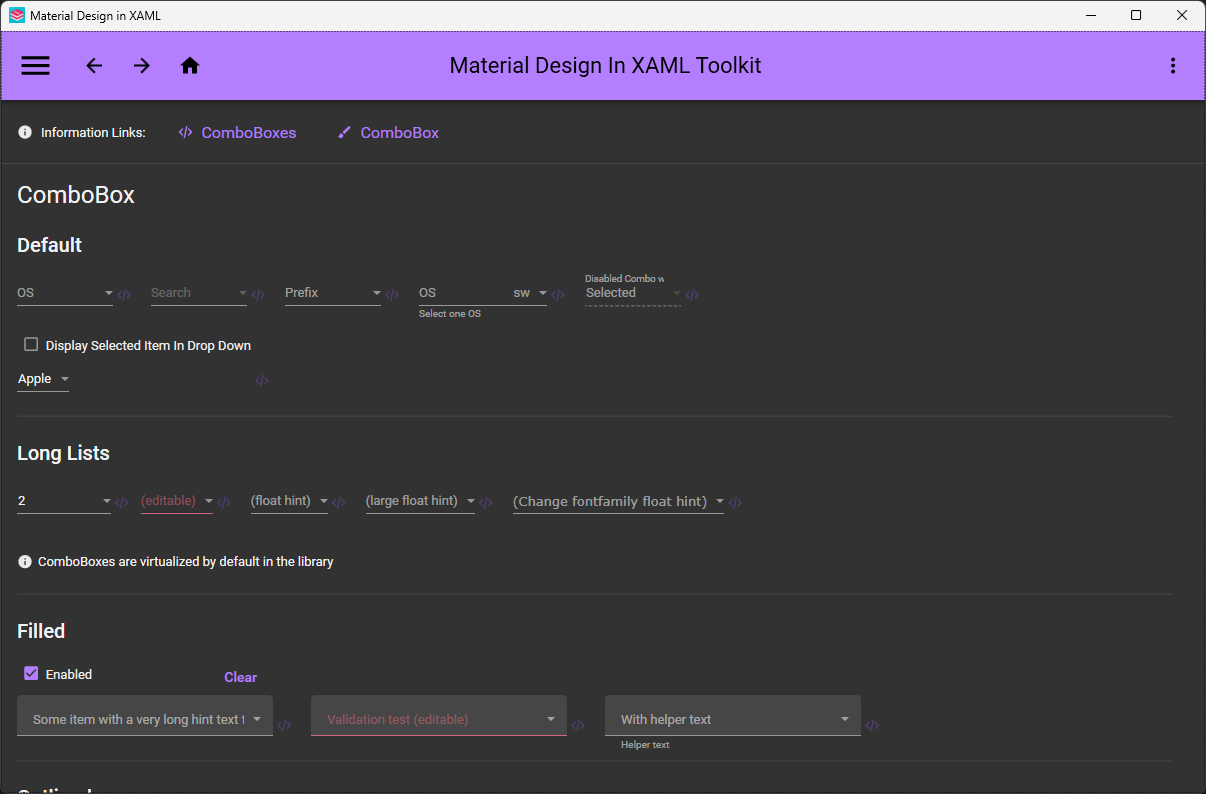
Task: Uncheck the Enabled checkbox under Filled
Action: coord(31,674)
